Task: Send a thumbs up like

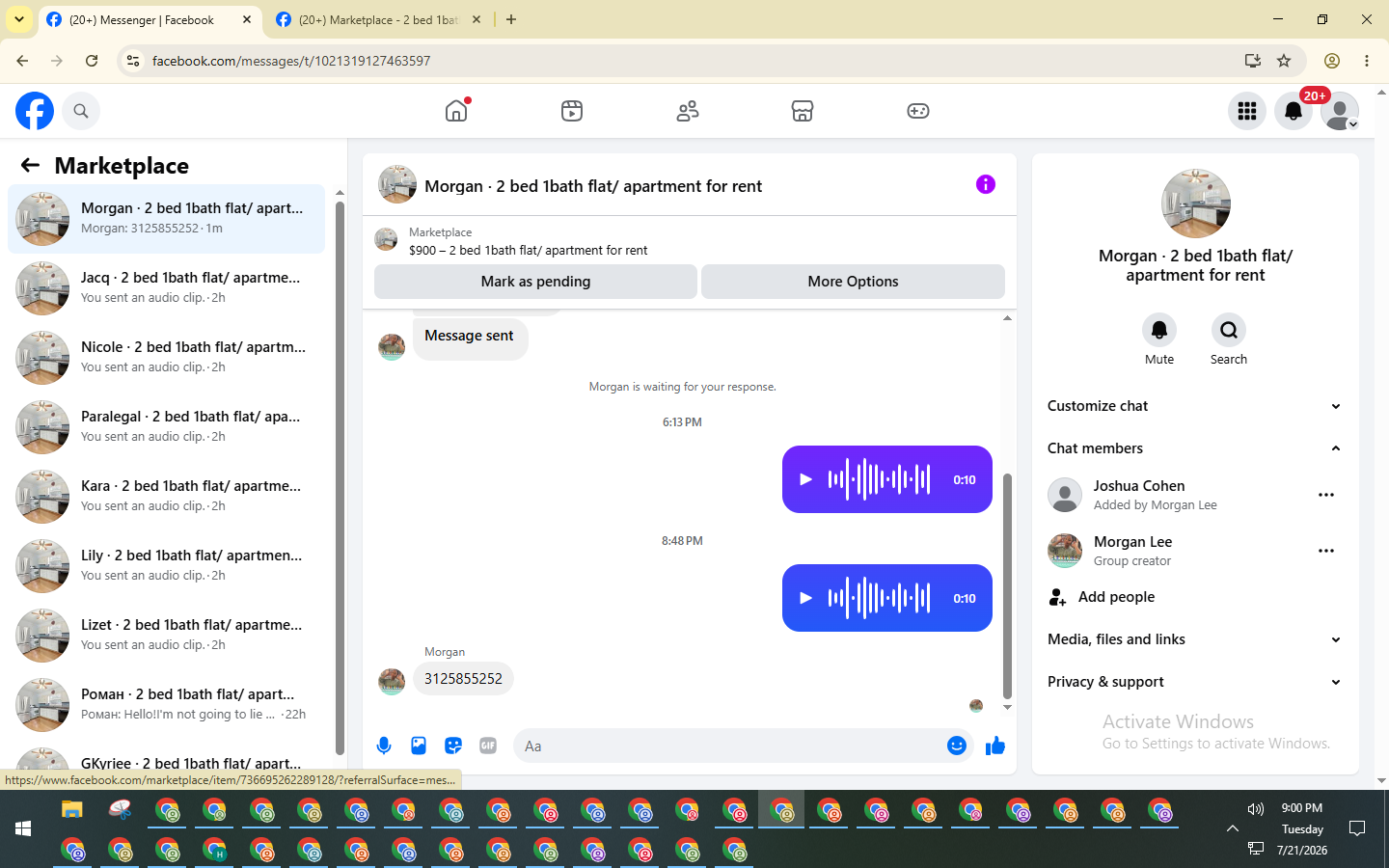Action: (995, 746)
